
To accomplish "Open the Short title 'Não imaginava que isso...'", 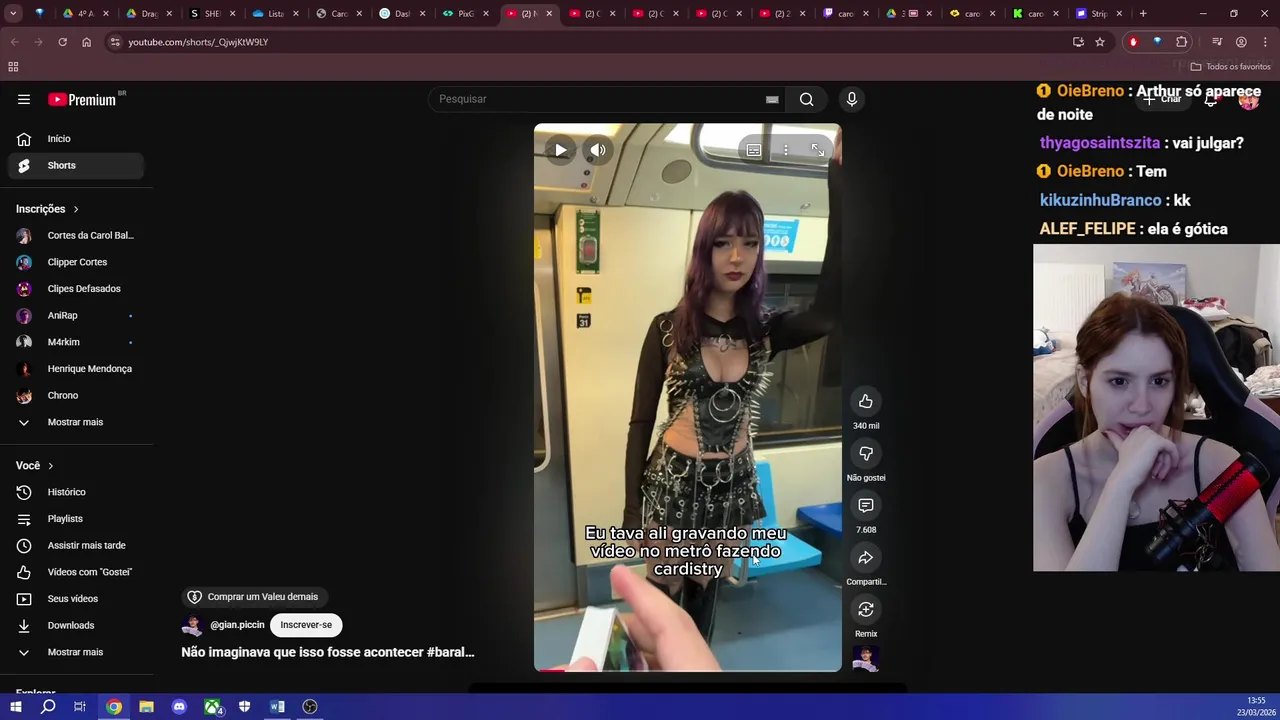I will click(x=328, y=652).
